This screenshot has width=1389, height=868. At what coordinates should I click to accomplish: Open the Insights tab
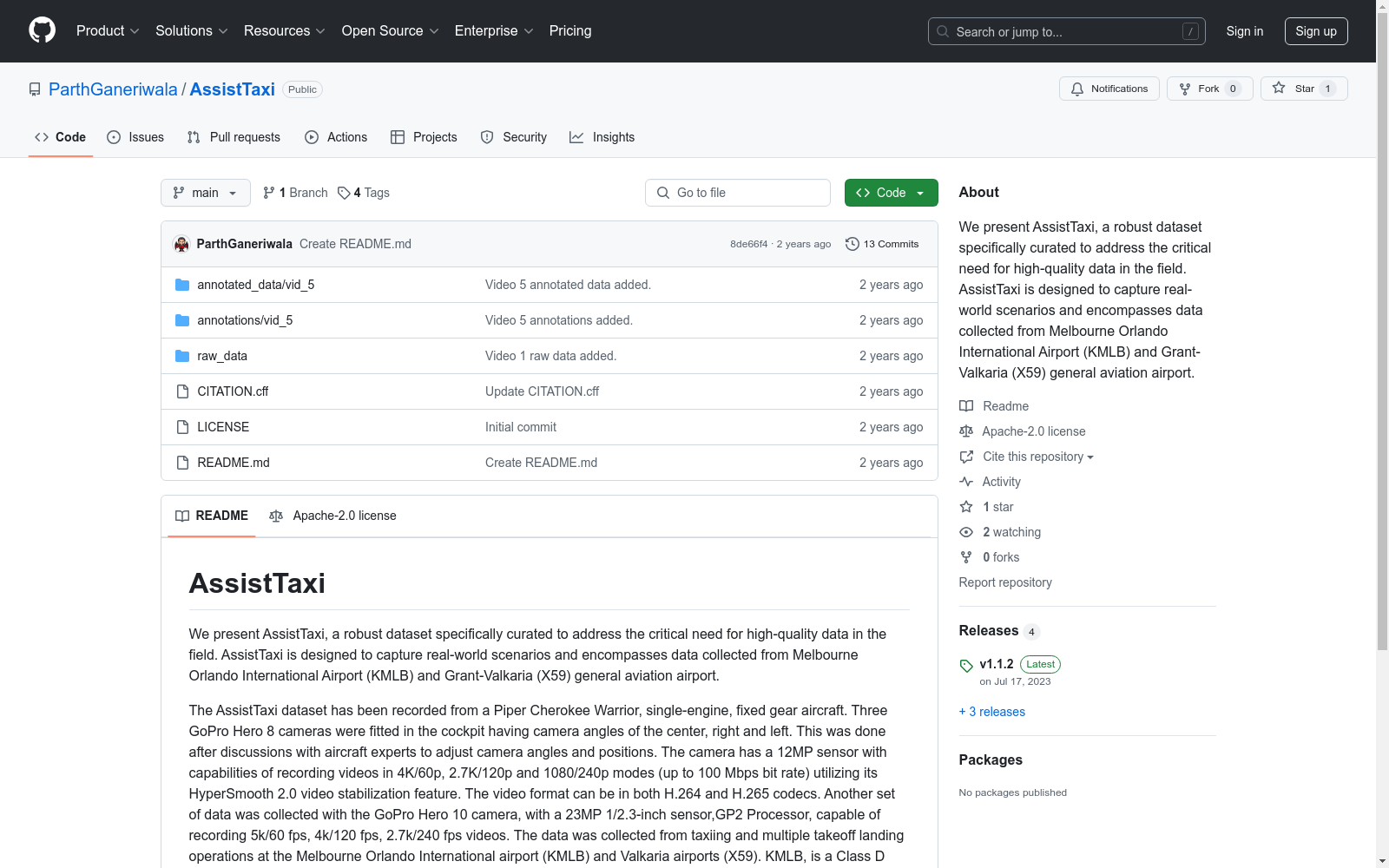coord(602,137)
